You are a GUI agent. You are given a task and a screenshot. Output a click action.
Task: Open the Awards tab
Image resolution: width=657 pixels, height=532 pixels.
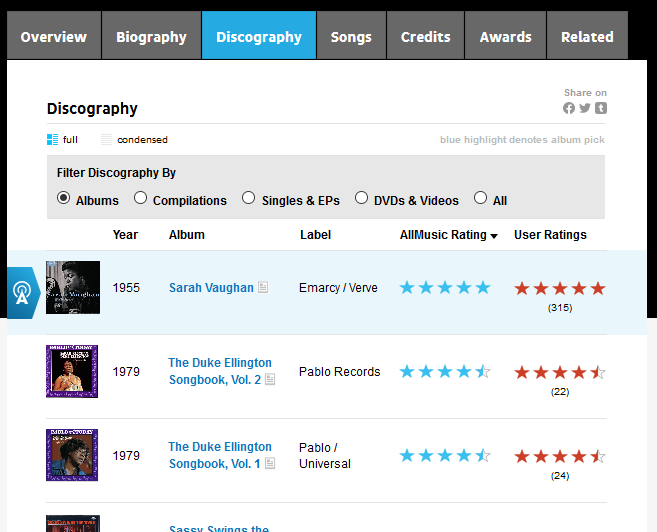click(x=505, y=37)
